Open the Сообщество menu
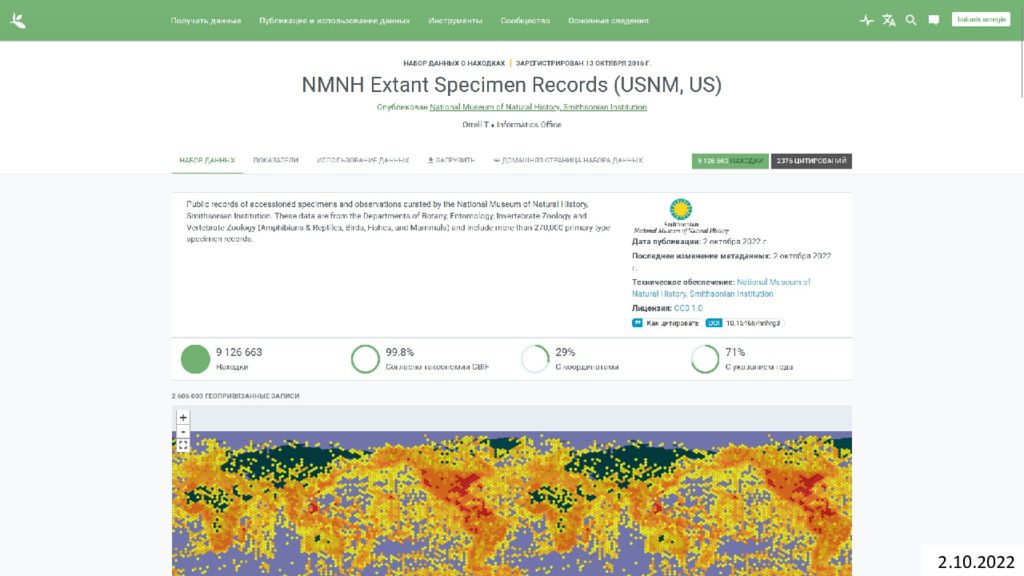The image size is (1024, 576). pos(525,21)
